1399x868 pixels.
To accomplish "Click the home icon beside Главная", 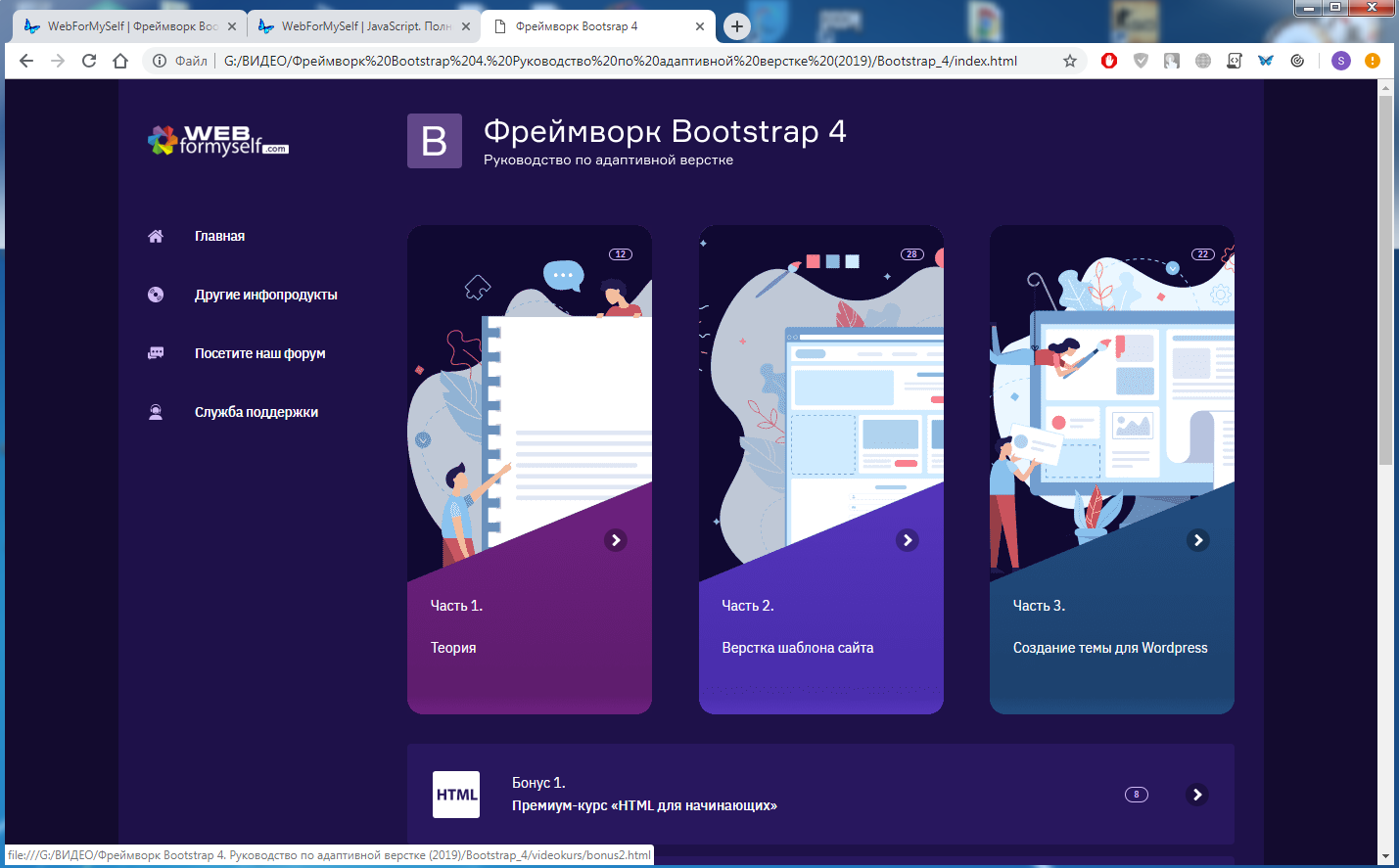I will [x=156, y=236].
